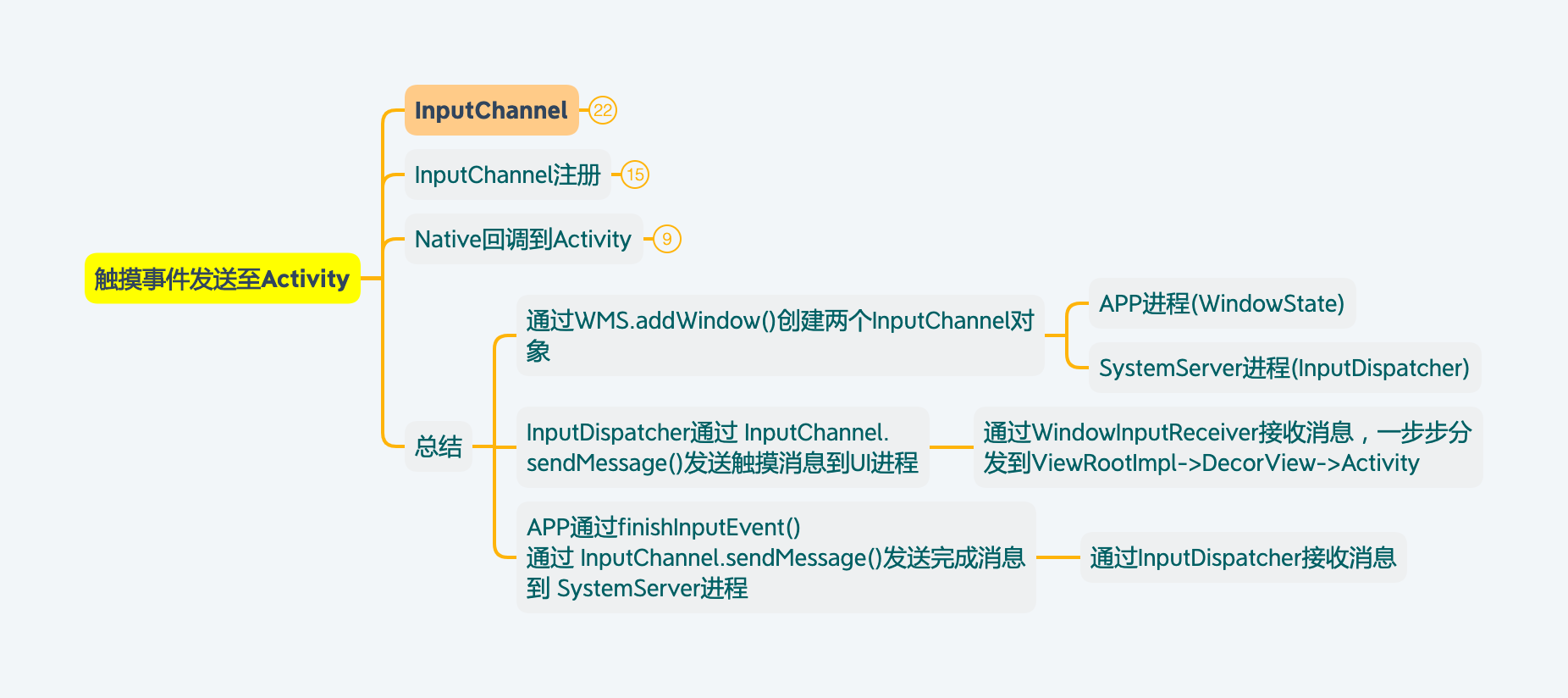Select the orange InputChannel topic
The height and width of the screenshot is (698, 1568).
click(x=491, y=110)
